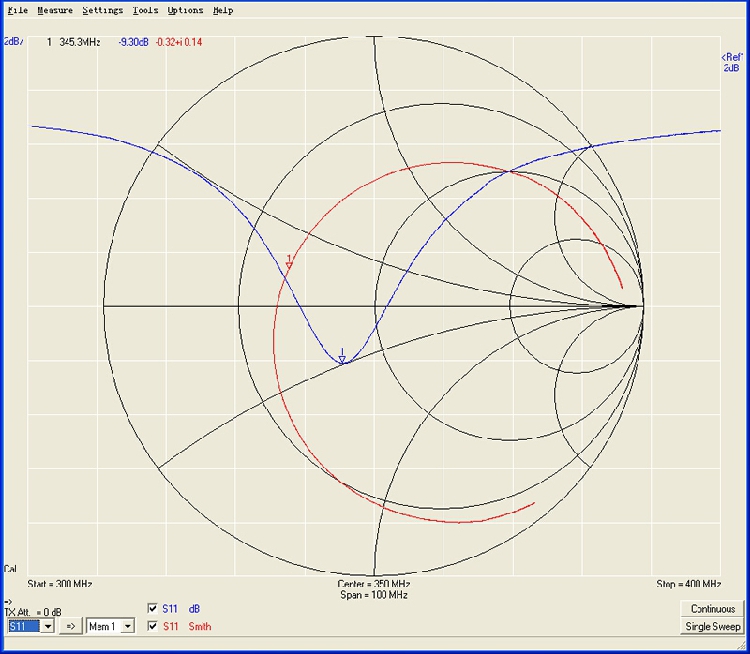Click the -9.30dB marker value
Screen dimensions: 750x654
[133, 42]
